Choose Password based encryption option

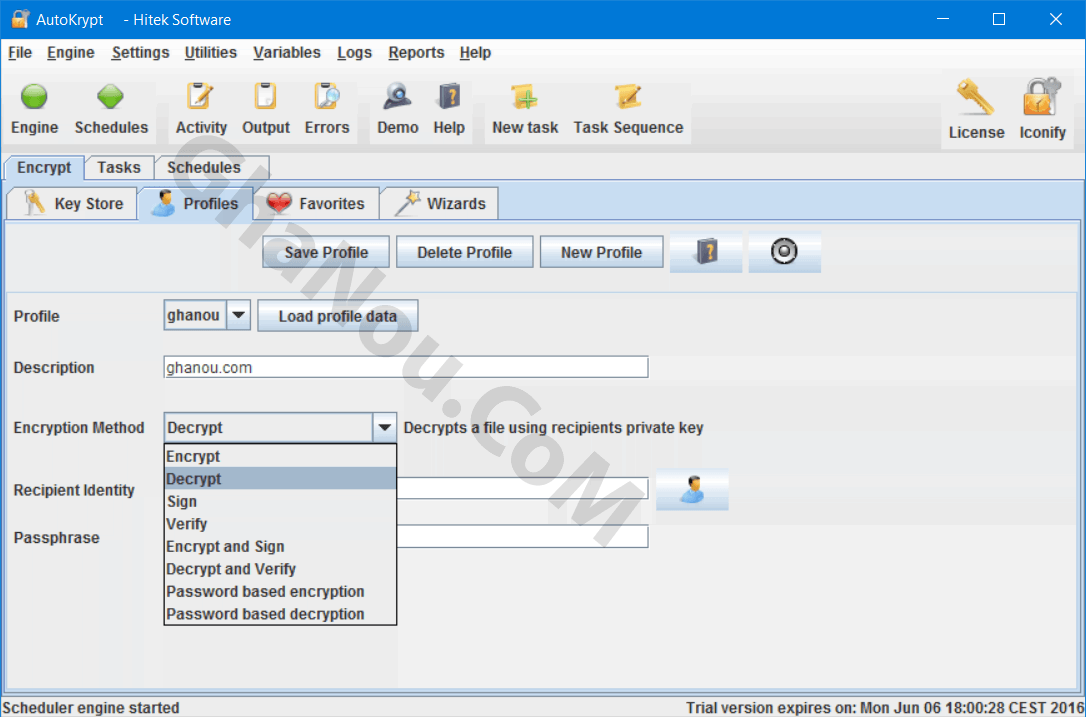(281, 592)
